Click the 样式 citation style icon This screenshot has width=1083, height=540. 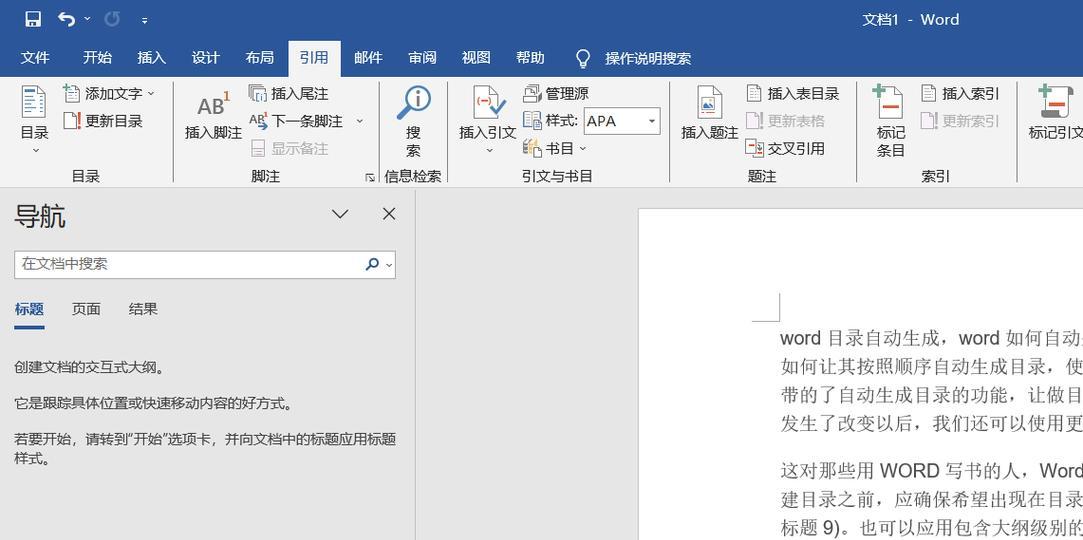pyautogui.click(x=533, y=120)
